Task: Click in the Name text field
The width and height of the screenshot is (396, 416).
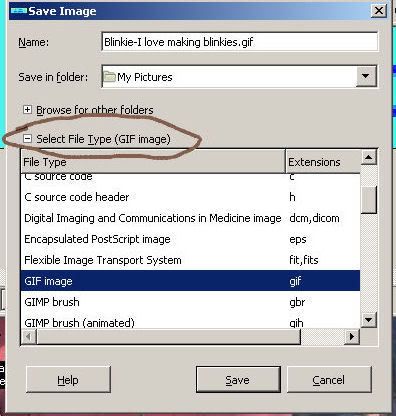Action: point(239,42)
